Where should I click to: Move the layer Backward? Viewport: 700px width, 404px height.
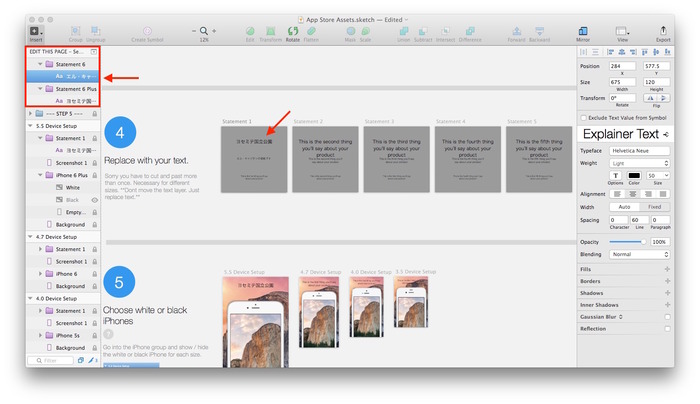tap(540, 31)
